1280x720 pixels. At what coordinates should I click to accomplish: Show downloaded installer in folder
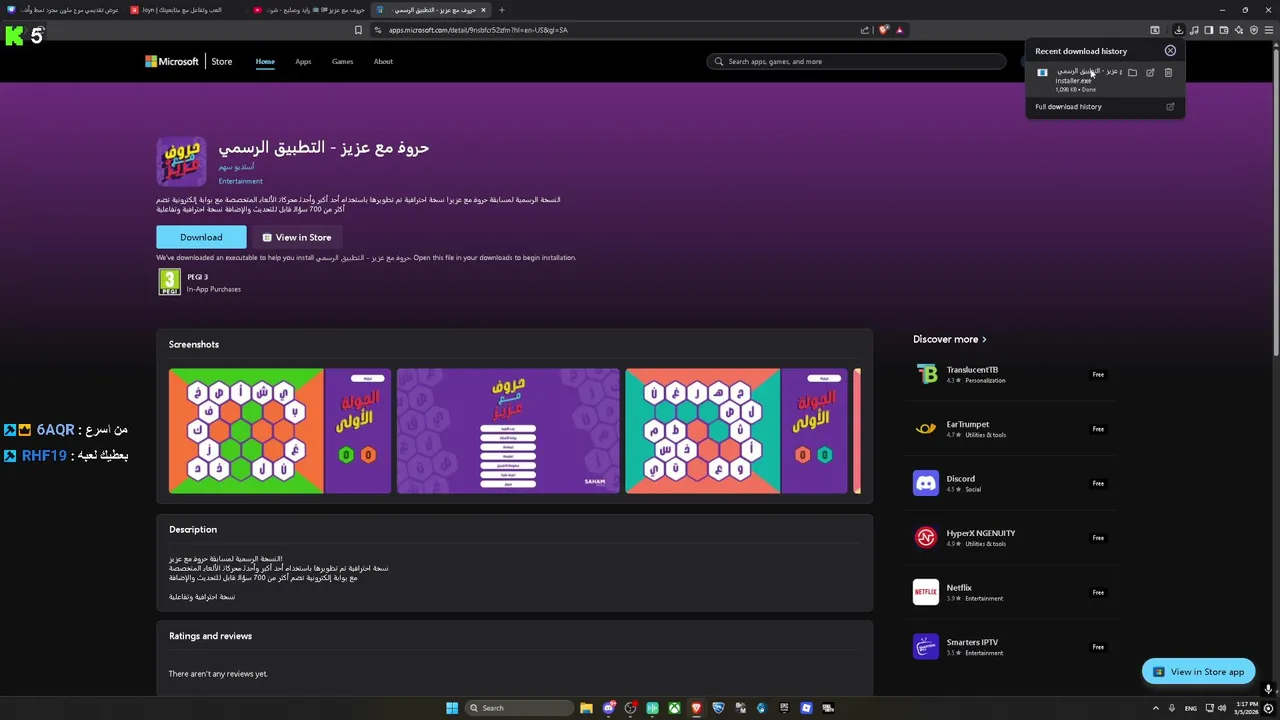coord(1132,72)
